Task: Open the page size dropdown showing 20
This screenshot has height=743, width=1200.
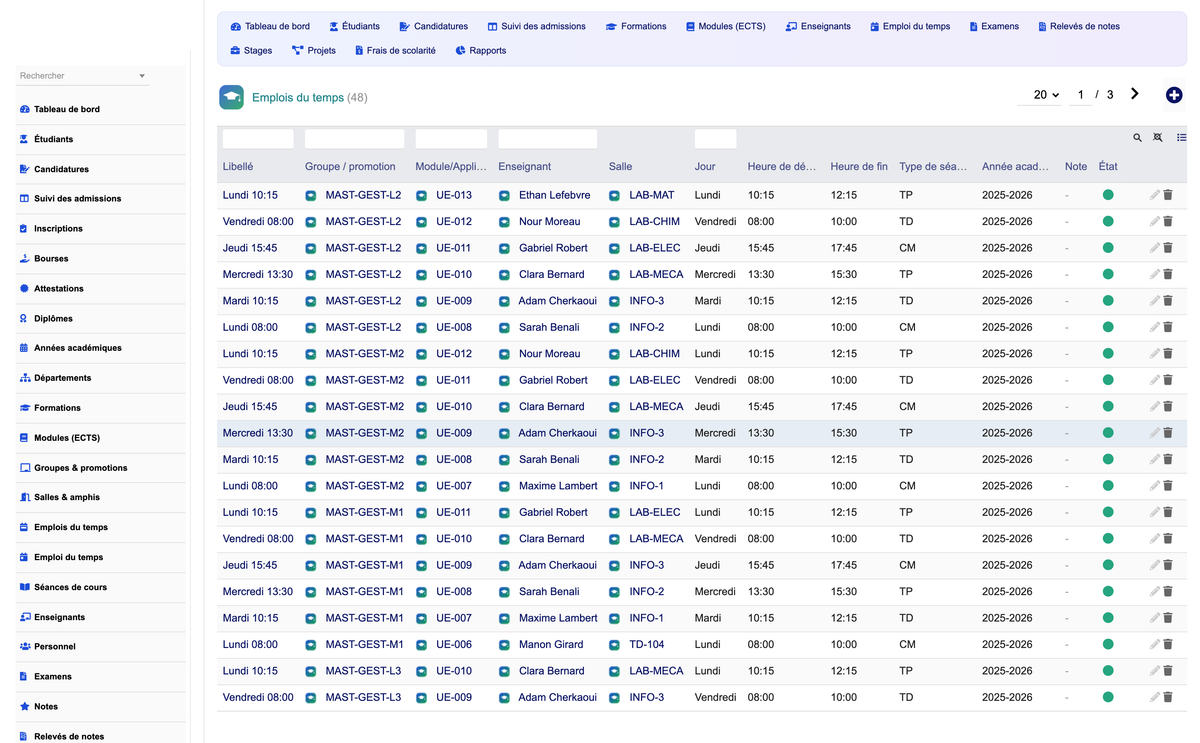Action: 1046,95
